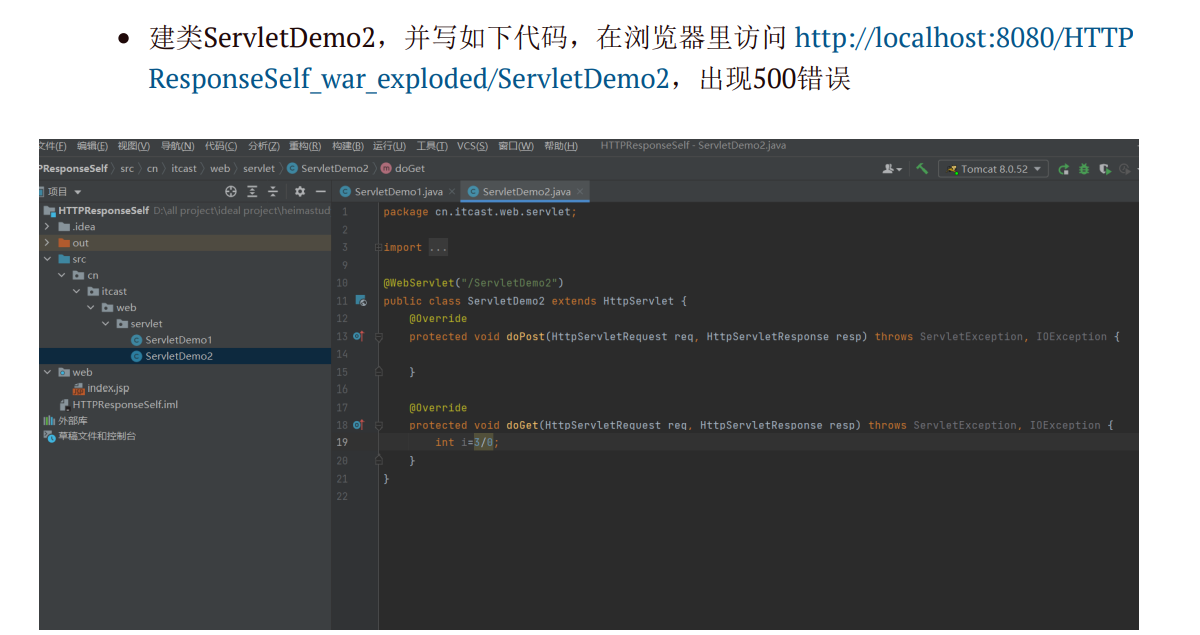
Task: Click the green Run/Rerun icon
Action: coord(1064,169)
